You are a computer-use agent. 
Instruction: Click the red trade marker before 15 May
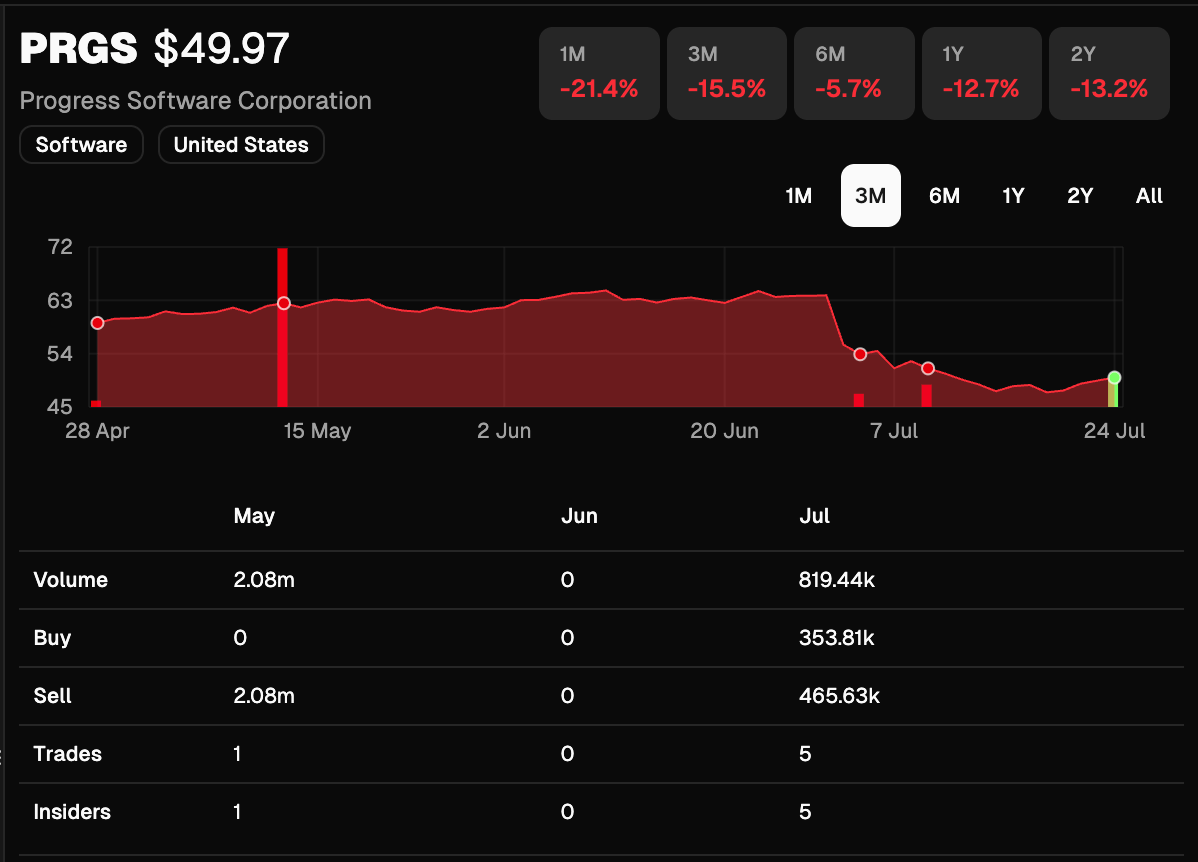coord(283,303)
